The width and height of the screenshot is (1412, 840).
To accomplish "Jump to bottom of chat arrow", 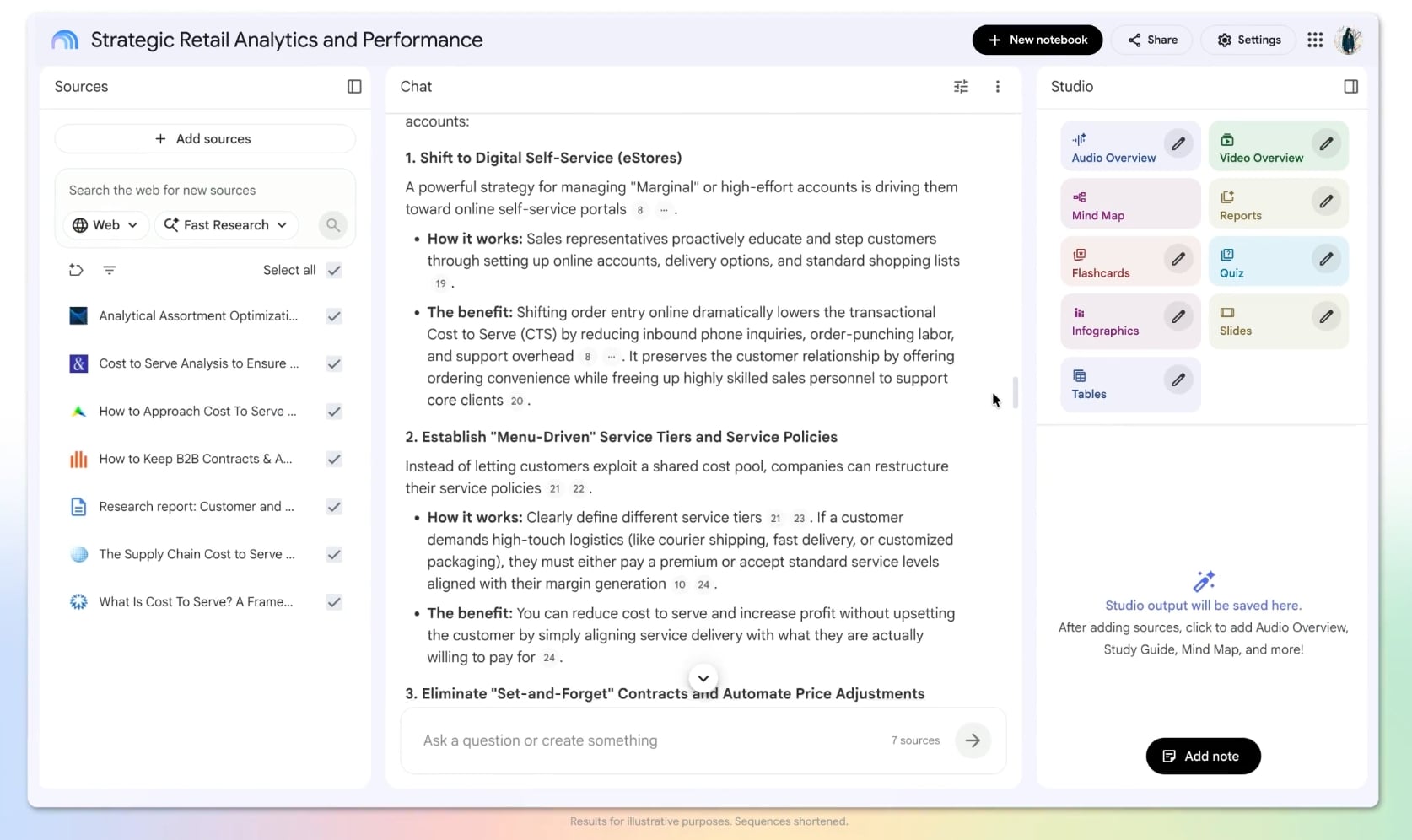I will pyautogui.click(x=703, y=678).
